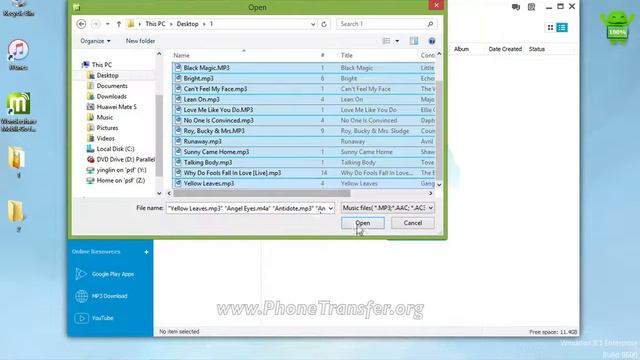Open the menu icon beside feedback
This screenshot has width=640, height=360.
click(531, 7)
